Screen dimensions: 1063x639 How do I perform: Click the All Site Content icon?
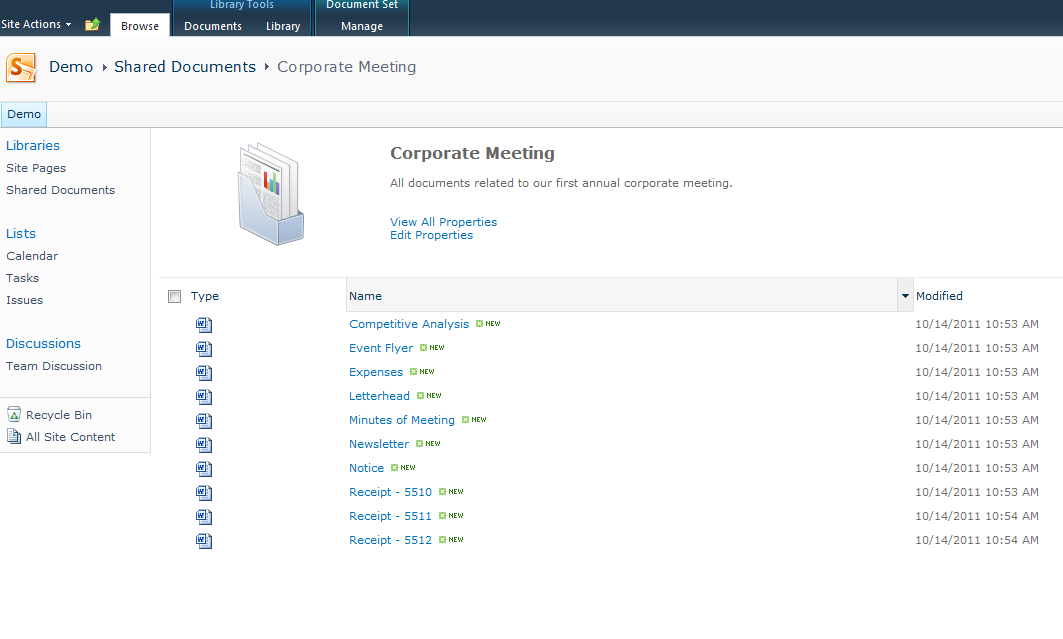(14, 435)
